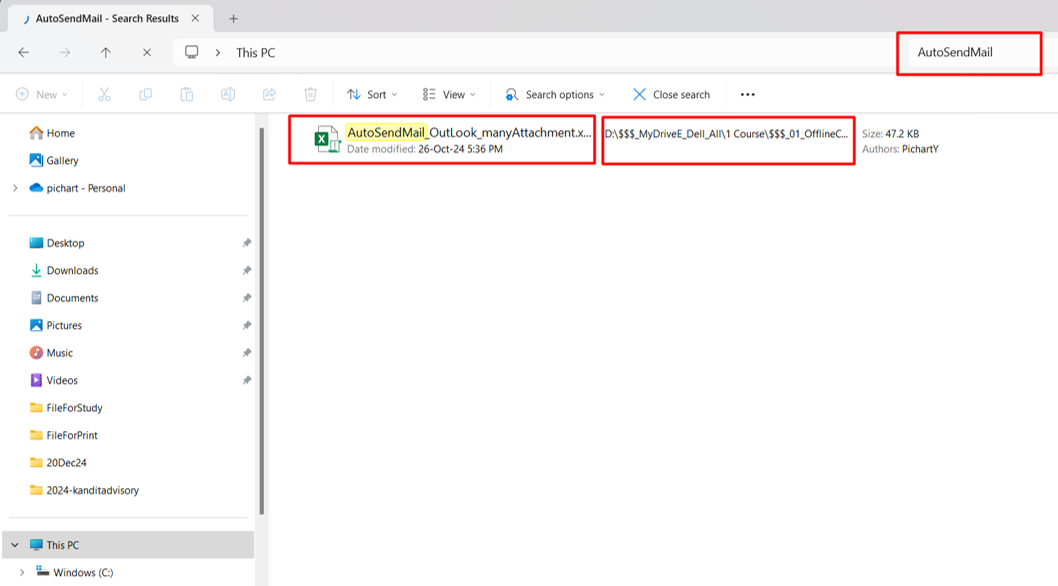
Task: Click the pin icon beside Downloads
Action: pyautogui.click(x=247, y=271)
